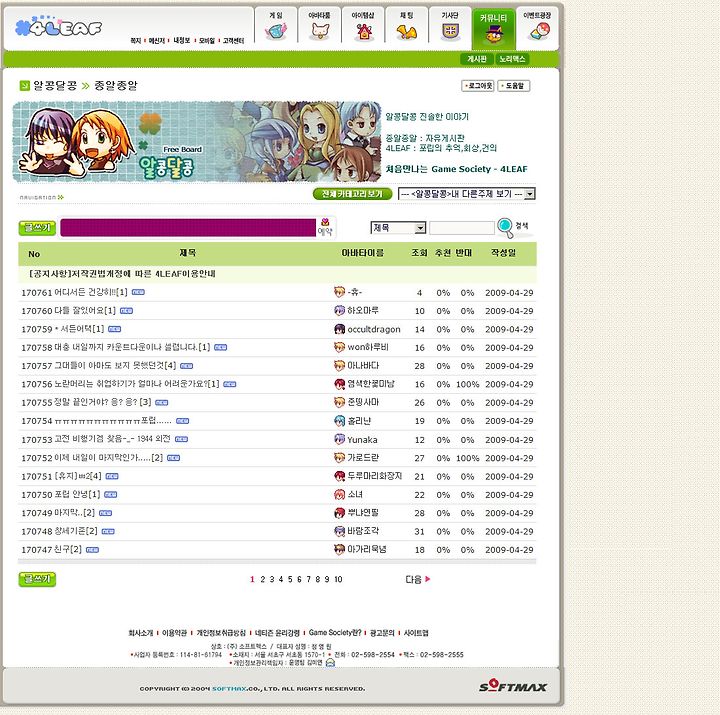Switch to the 게시판 sub-menu
720x715 pixels.
tap(477, 59)
